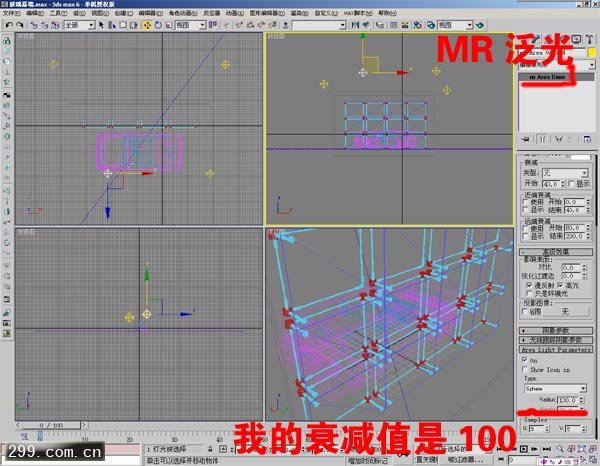Activate the Select and Move tool
Image resolution: width=600 pixels, height=466 pixels.
click(x=147, y=25)
